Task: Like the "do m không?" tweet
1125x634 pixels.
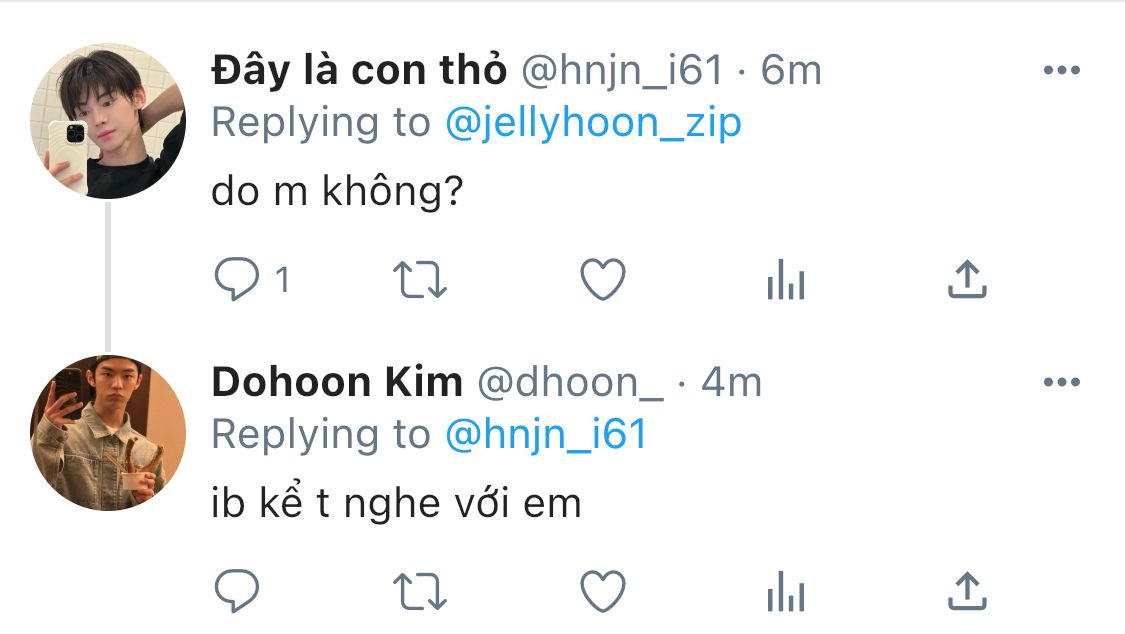Action: coord(603,279)
